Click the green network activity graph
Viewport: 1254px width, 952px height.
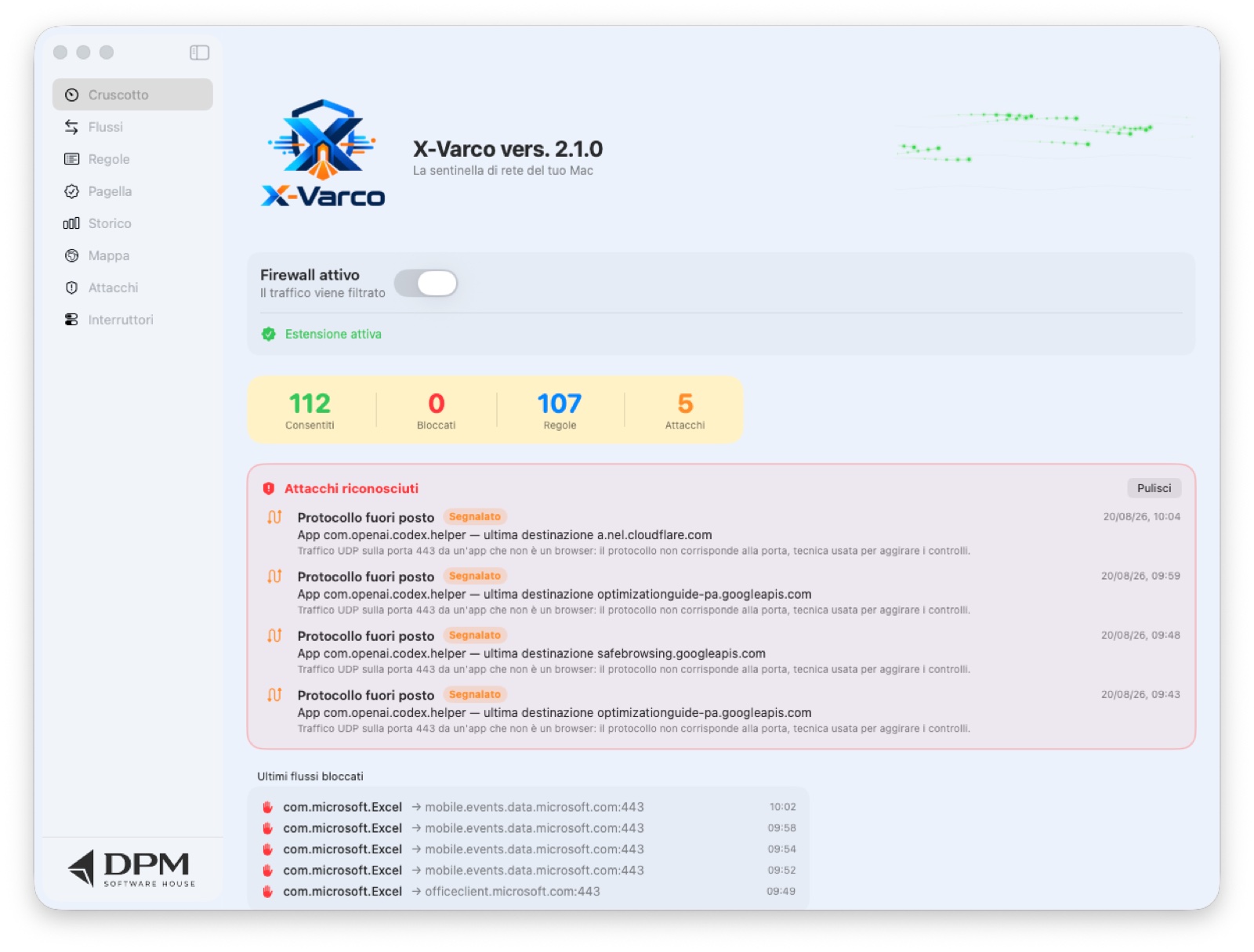[1044, 151]
